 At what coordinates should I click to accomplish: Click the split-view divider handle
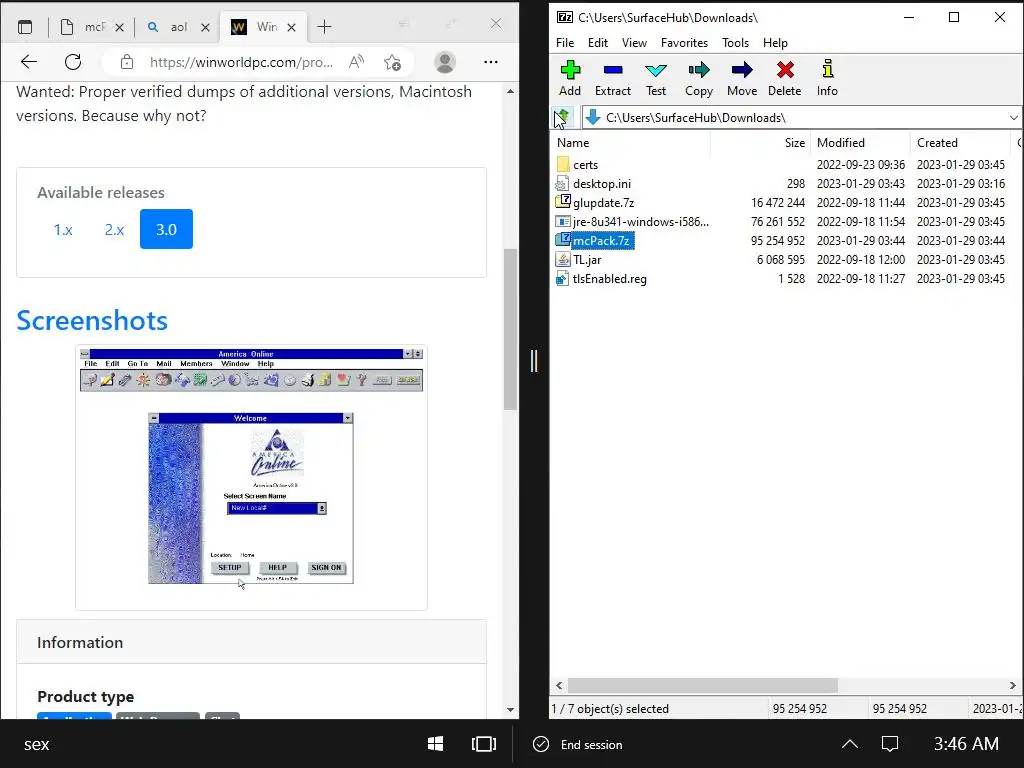[534, 360]
